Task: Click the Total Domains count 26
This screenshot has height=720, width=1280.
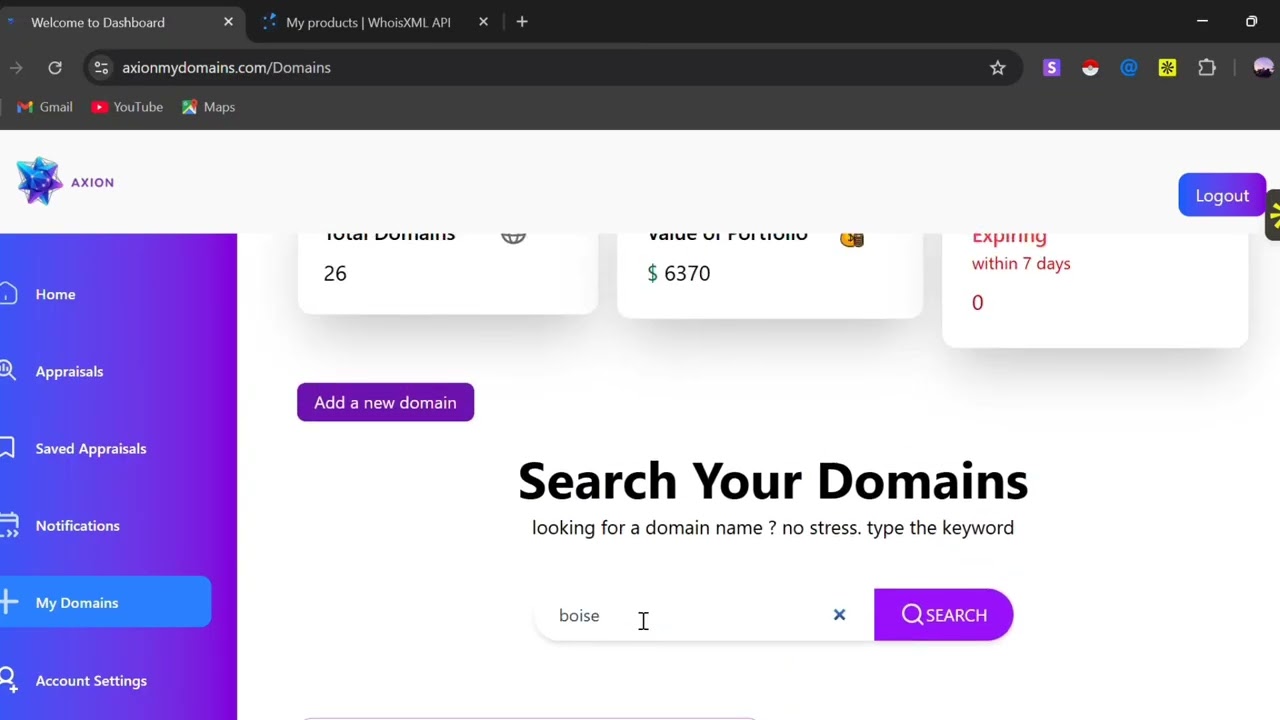Action: 335,273
